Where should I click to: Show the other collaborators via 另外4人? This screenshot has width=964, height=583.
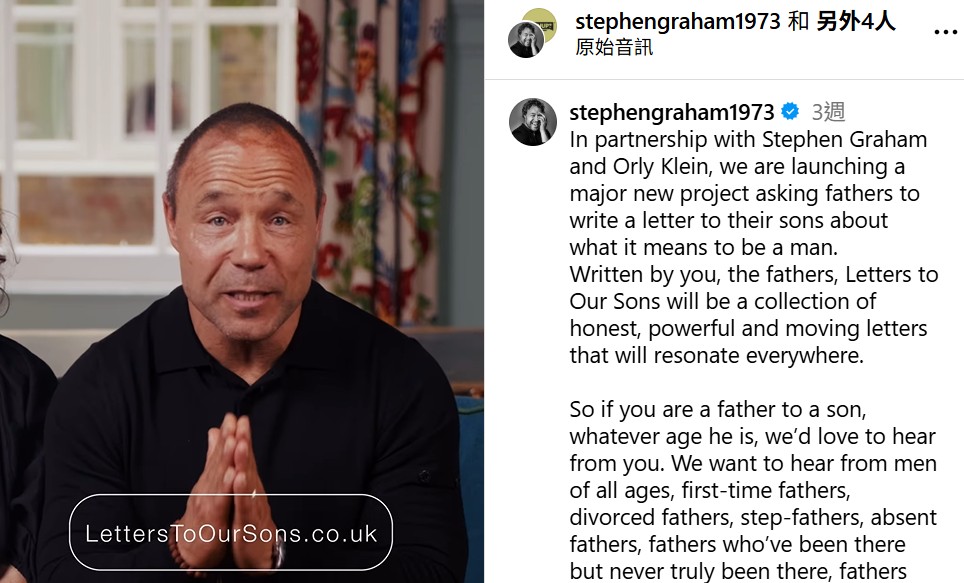pyautogui.click(x=855, y=22)
